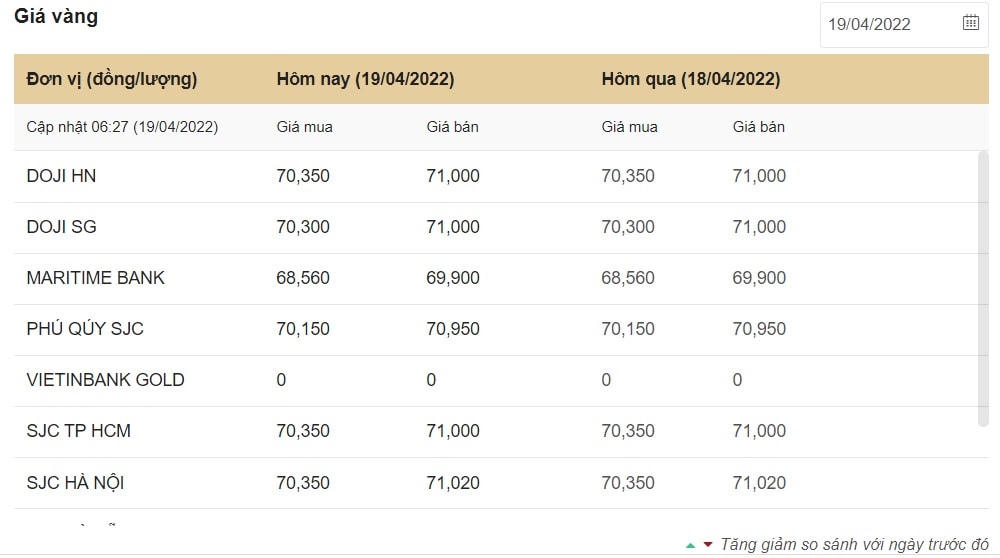The width and height of the screenshot is (1000, 558).
Task: Click PHÚ QÚY SJC today's sell price 70,950
Action: 453,329
